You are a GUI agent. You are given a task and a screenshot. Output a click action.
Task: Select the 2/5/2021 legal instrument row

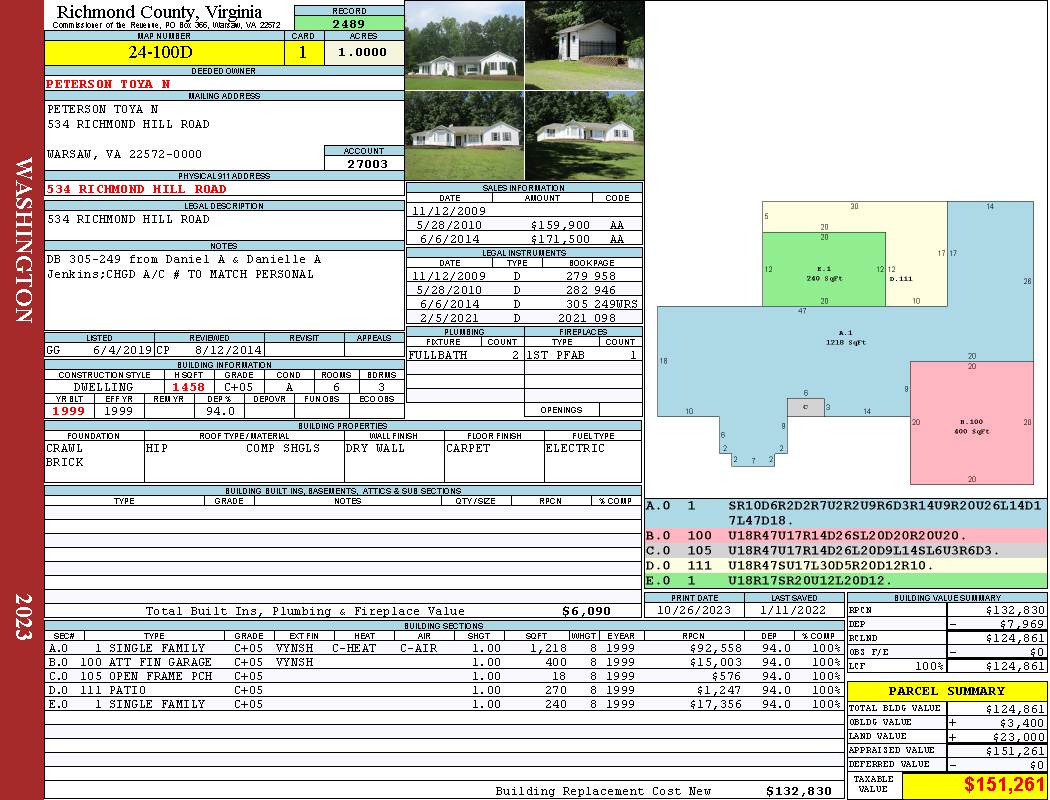tap(524, 318)
